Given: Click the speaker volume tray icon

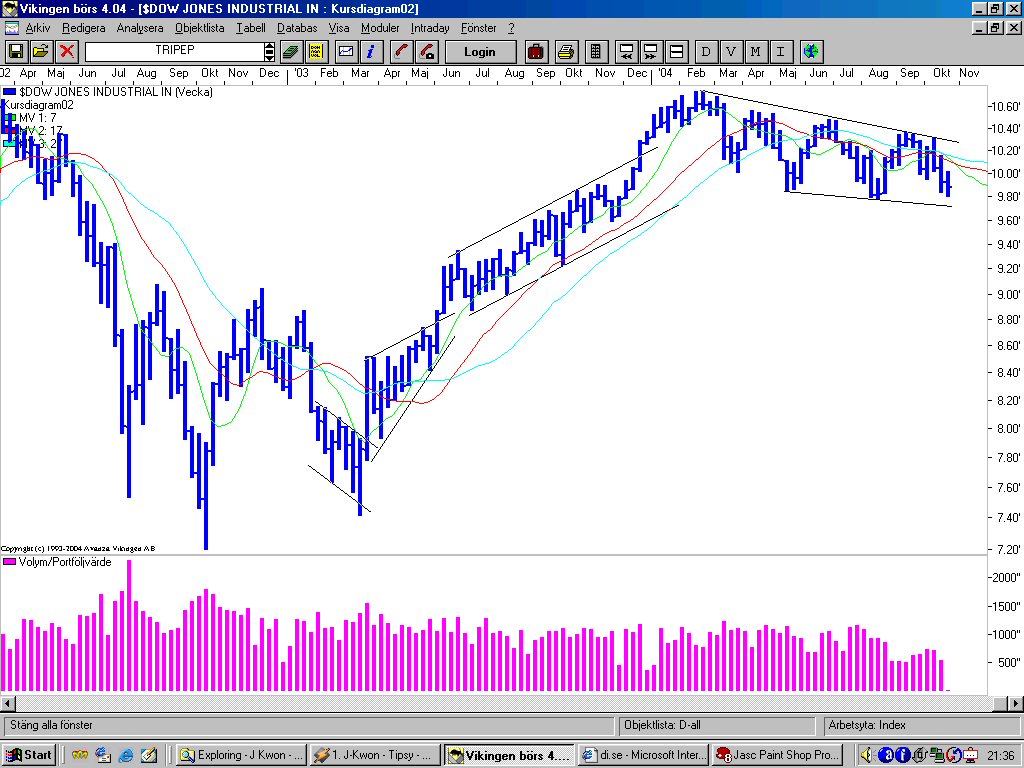Looking at the screenshot, I should [867, 755].
